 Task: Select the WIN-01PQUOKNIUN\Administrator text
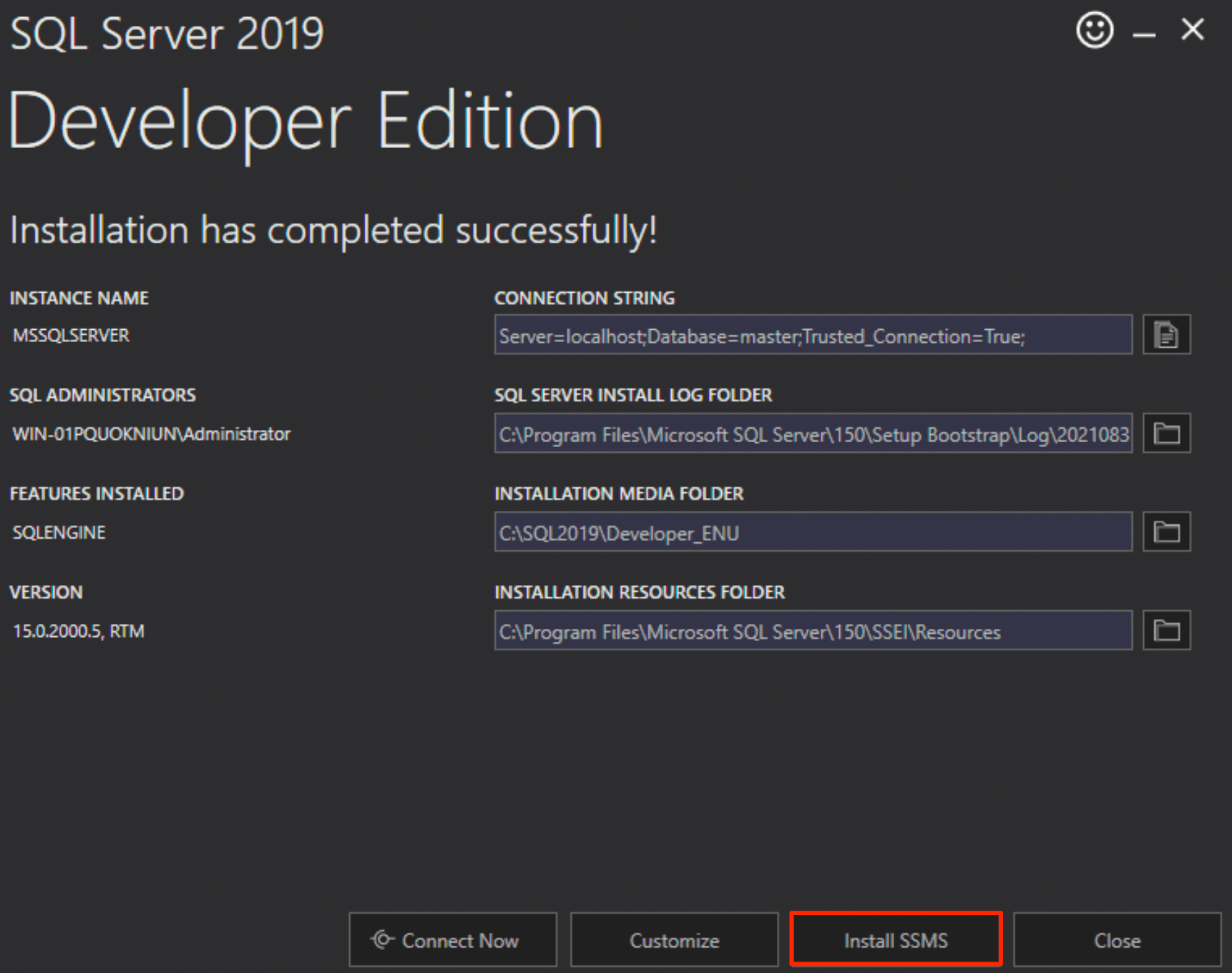point(152,434)
